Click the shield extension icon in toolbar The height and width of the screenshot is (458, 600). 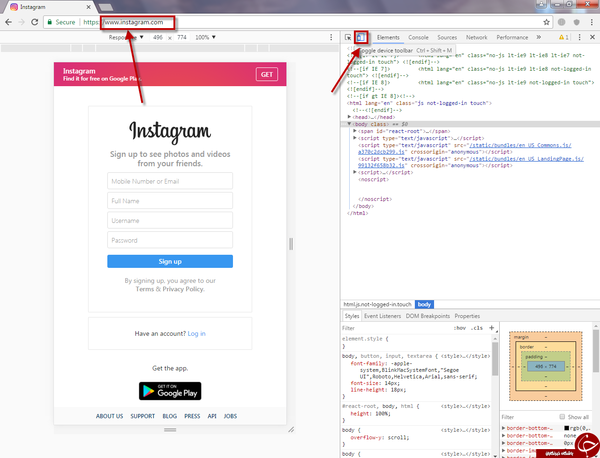point(577,22)
